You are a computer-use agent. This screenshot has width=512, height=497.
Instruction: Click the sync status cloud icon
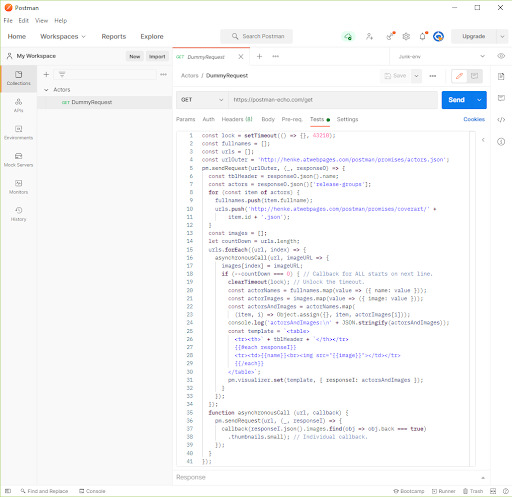pyautogui.click(x=348, y=36)
